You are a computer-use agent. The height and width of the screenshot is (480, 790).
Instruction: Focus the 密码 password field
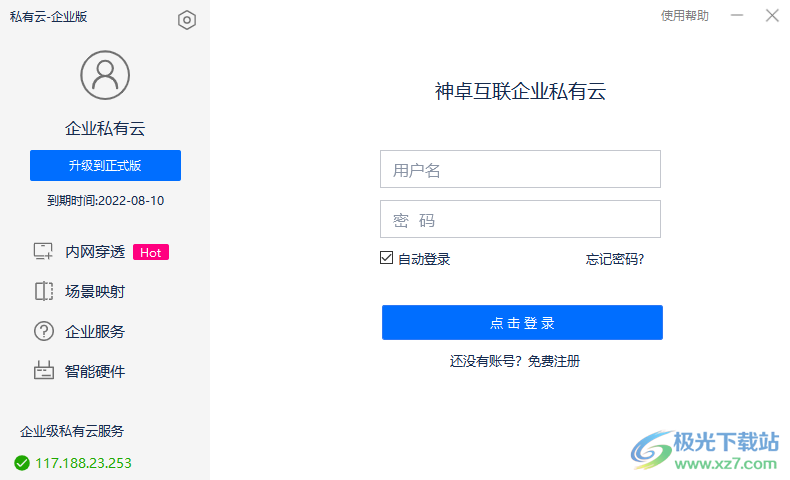click(x=520, y=219)
